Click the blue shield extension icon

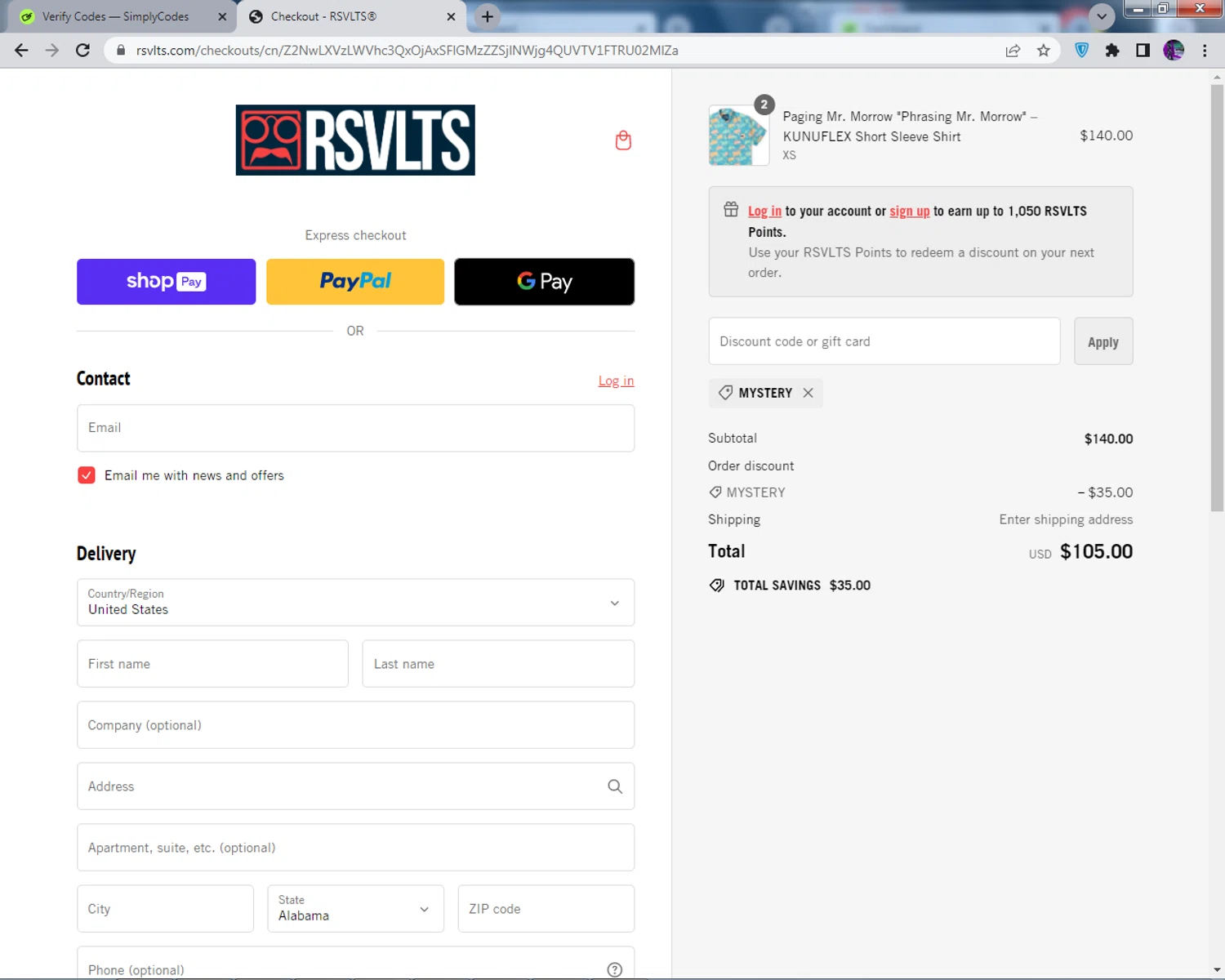click(x=1082, y=51)
